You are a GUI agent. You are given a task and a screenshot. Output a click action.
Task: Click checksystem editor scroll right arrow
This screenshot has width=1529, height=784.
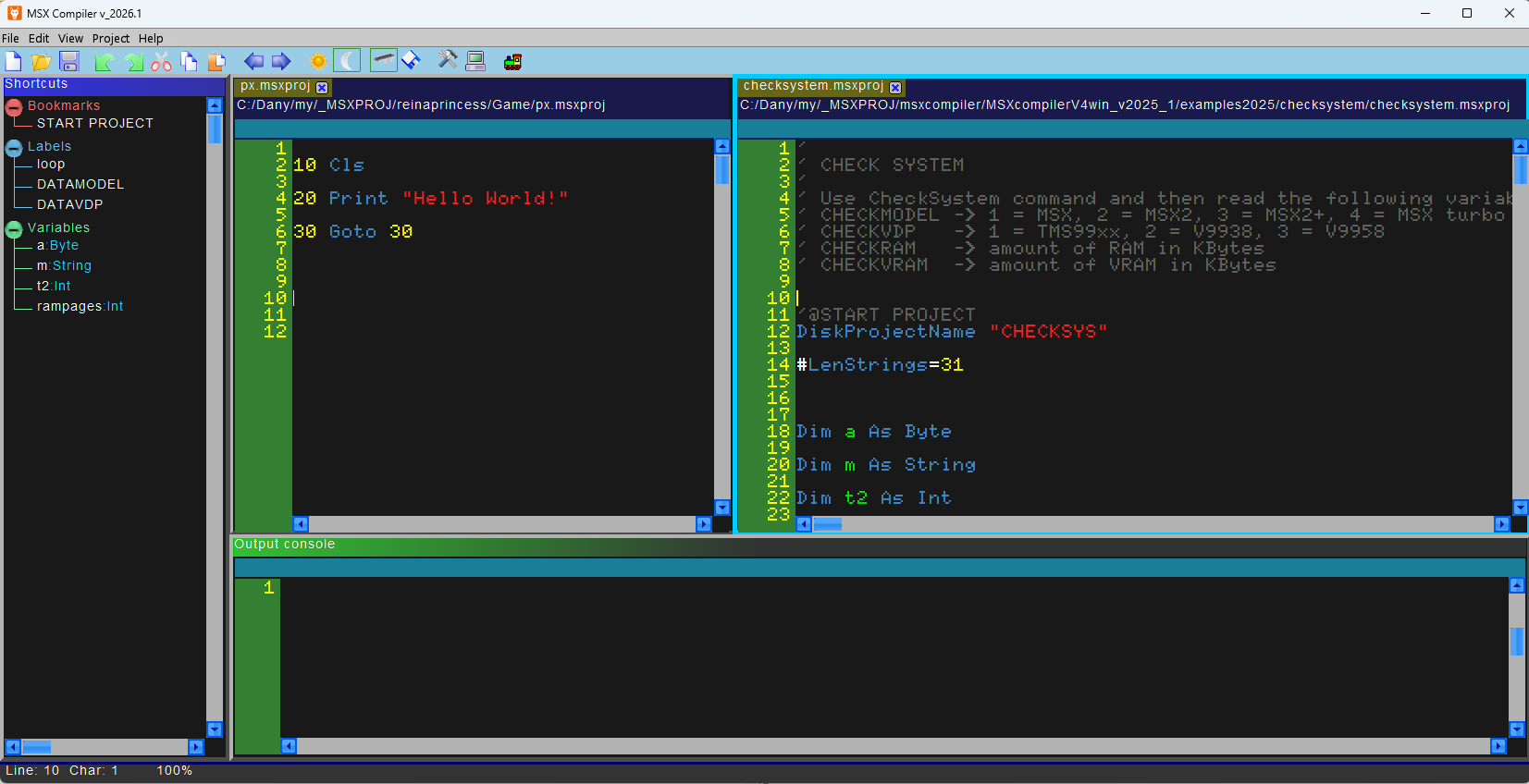coord(1502,524)
